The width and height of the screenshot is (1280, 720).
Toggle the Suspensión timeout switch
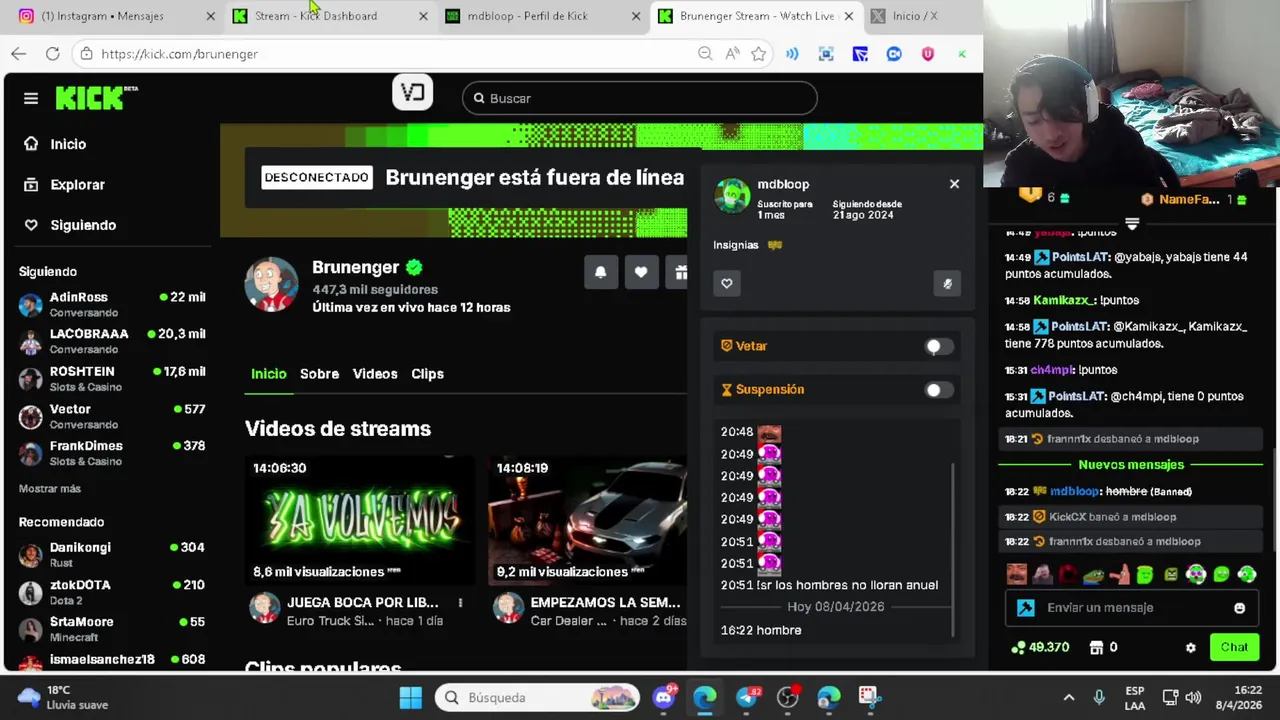[938, 390]
